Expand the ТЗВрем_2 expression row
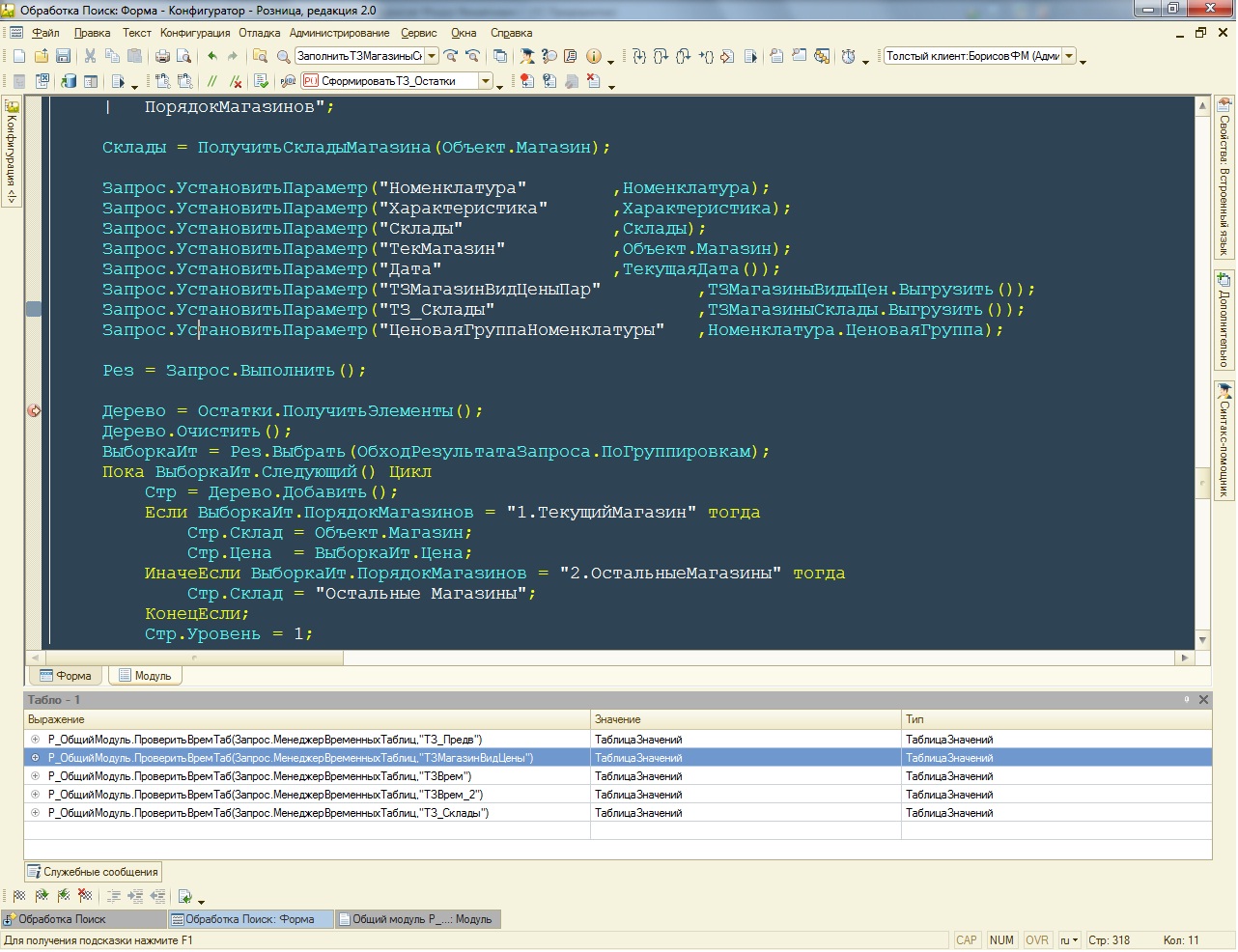The height and width of the screenshot is (952, 1238). [35, 795]
